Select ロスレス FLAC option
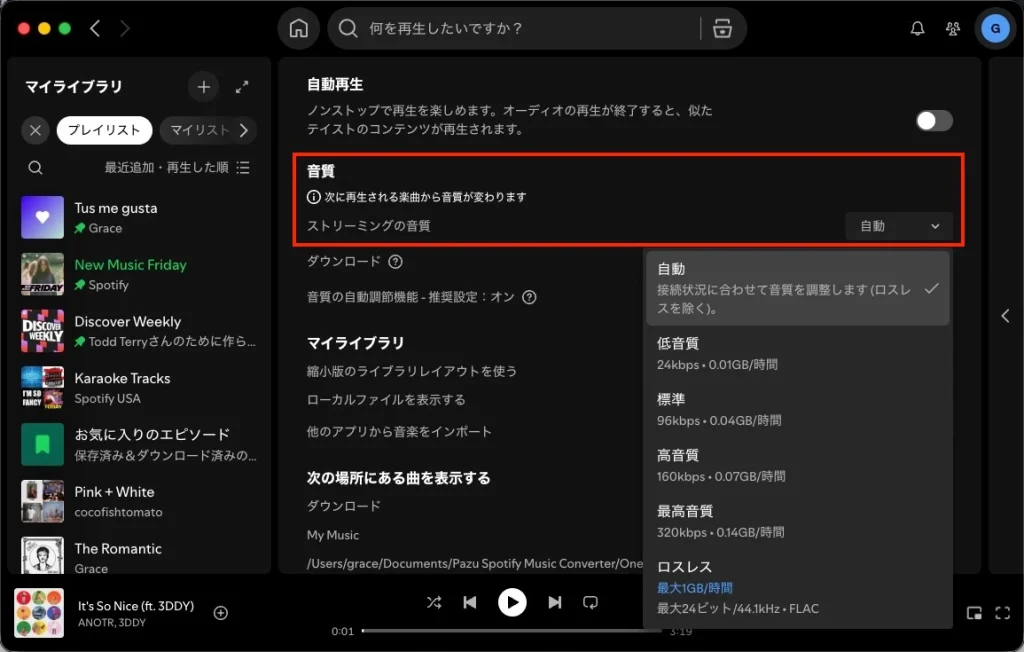Viewport: 1024px width, 652px height. [x=797, y=587]
